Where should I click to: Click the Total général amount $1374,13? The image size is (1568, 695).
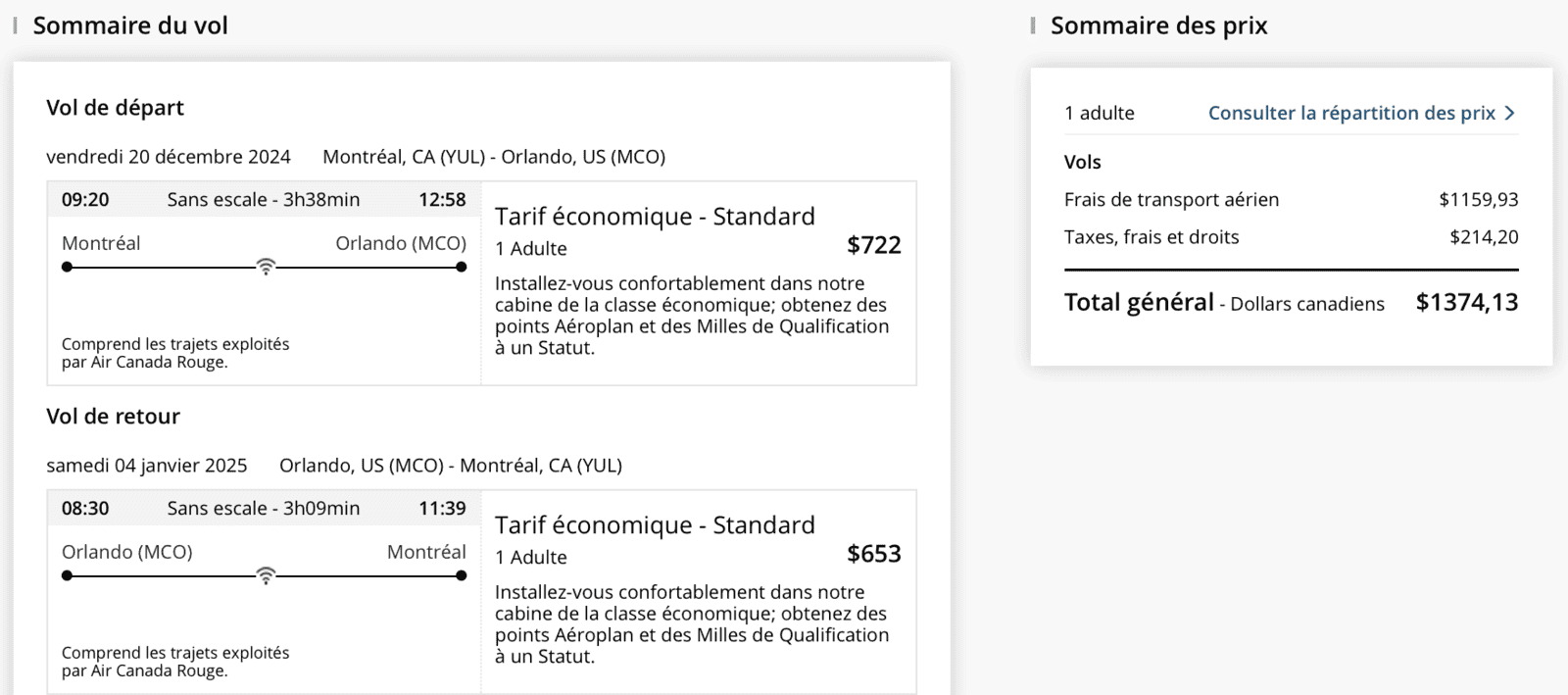click(1465, 302)
